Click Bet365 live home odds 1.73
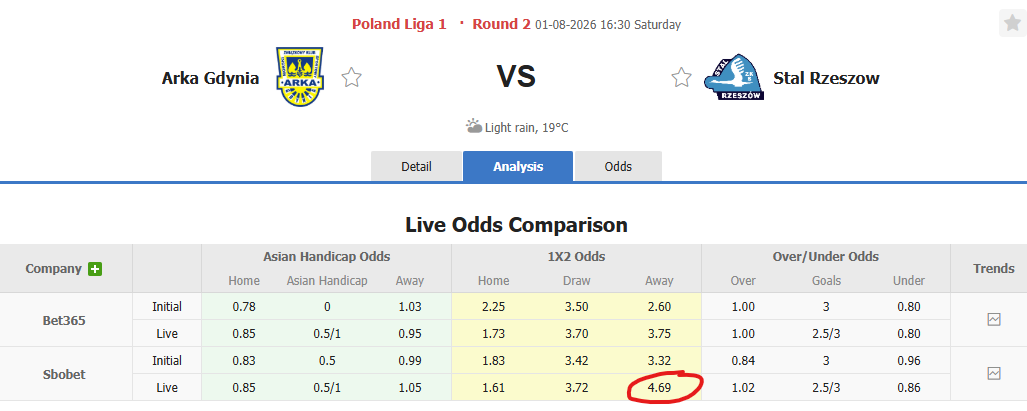 [493, 334]
